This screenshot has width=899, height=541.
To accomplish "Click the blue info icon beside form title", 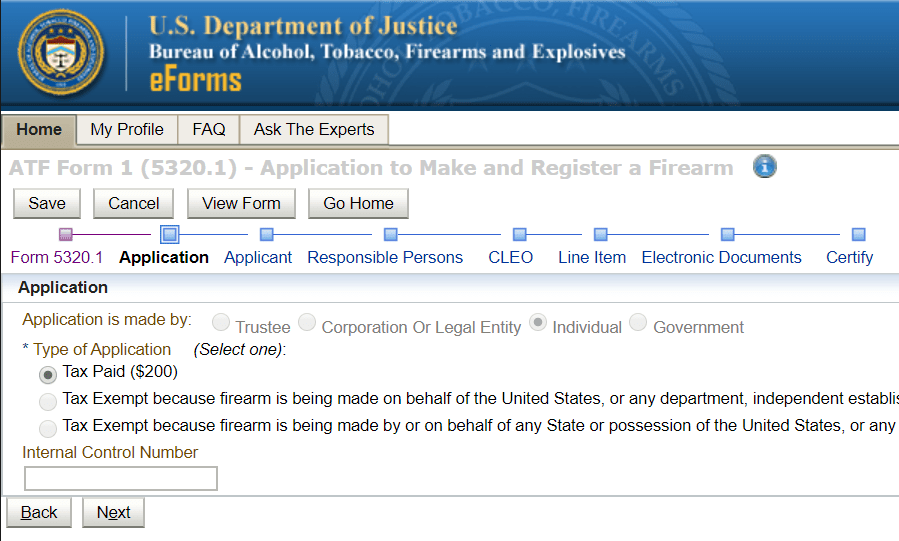I will (764, 167).
